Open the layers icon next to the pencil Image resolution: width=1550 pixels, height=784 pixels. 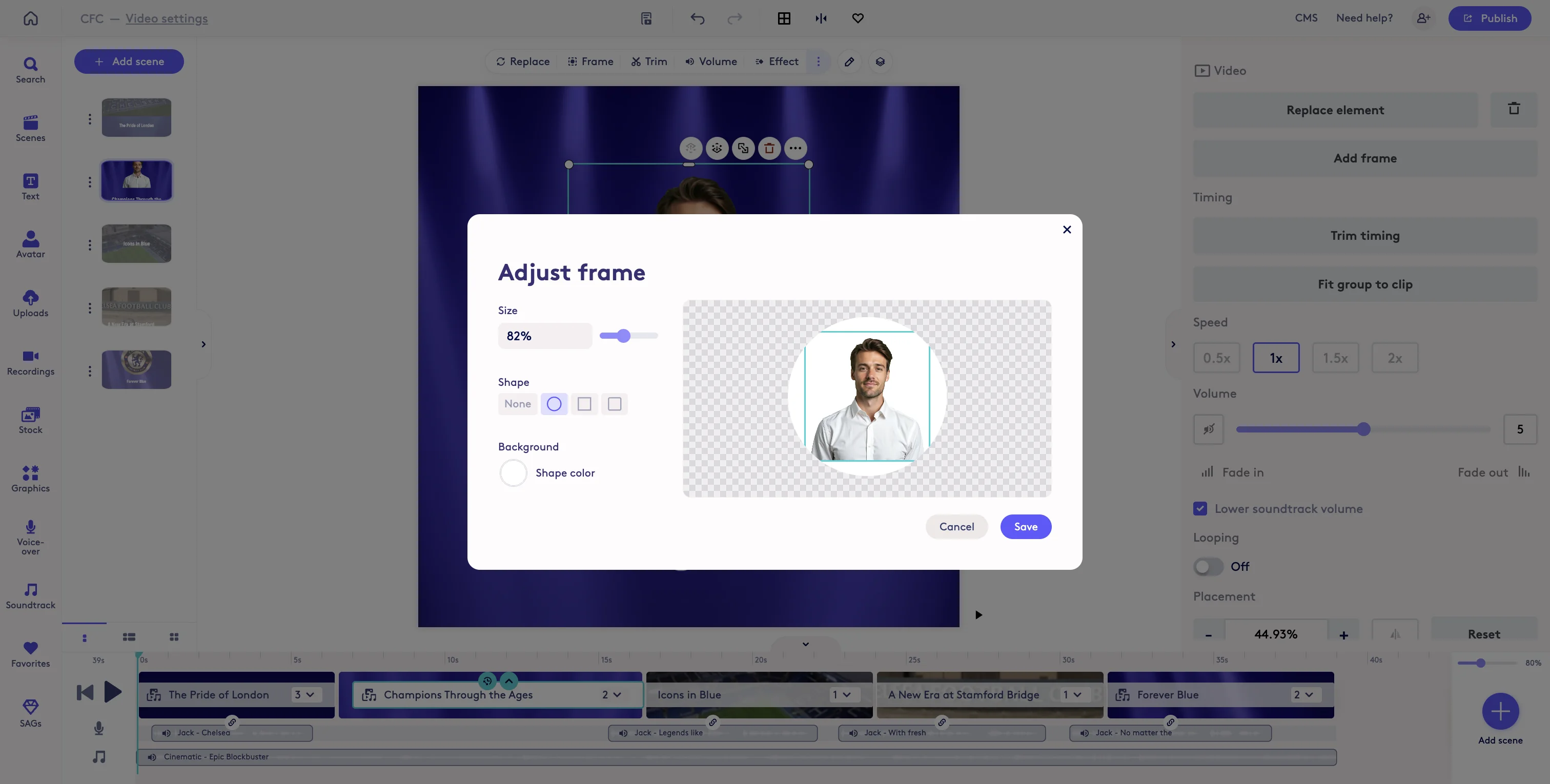click(x=880, y=61)
